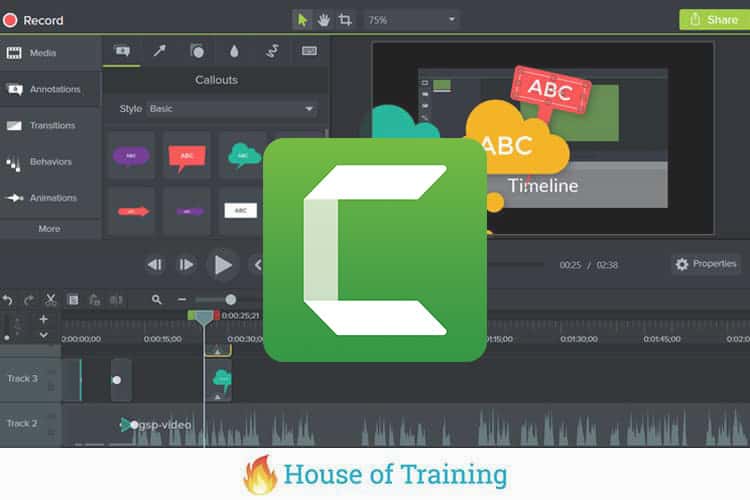Click the timeline zoom magnifier icon
This screenshot has height=500, width=750.
(x=156, y=300)
